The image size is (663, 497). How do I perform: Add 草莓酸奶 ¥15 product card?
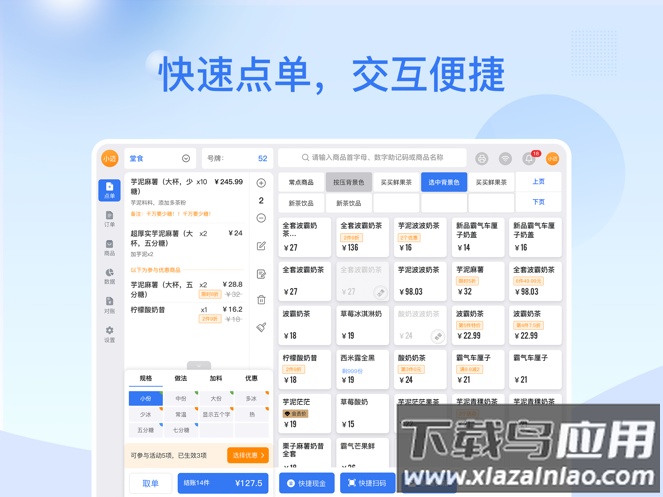tap(362, 413)
